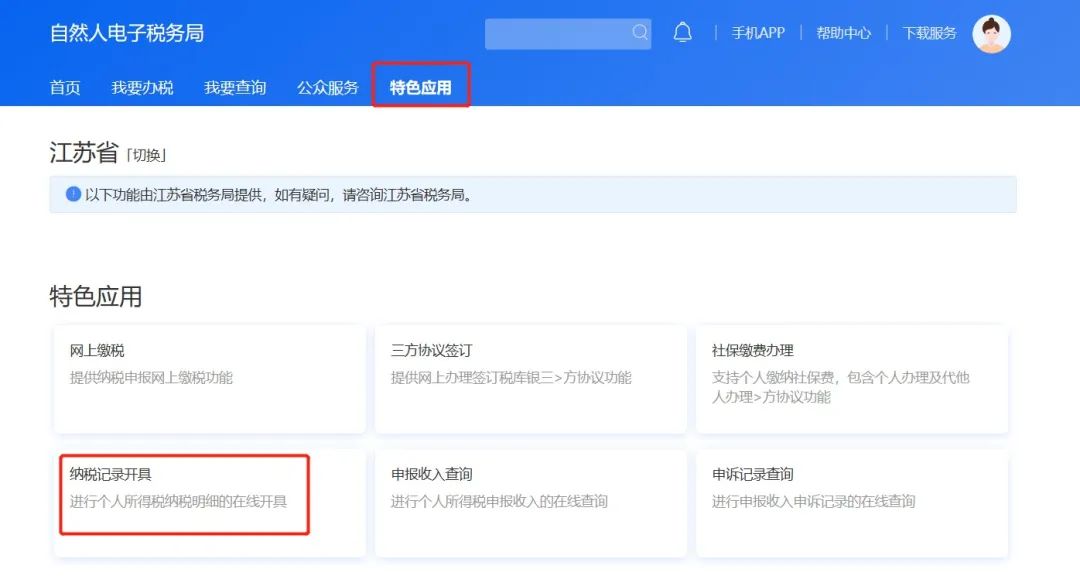Open 我要办税 tab
Viewport: 1080px width, 583px height.
142,88
